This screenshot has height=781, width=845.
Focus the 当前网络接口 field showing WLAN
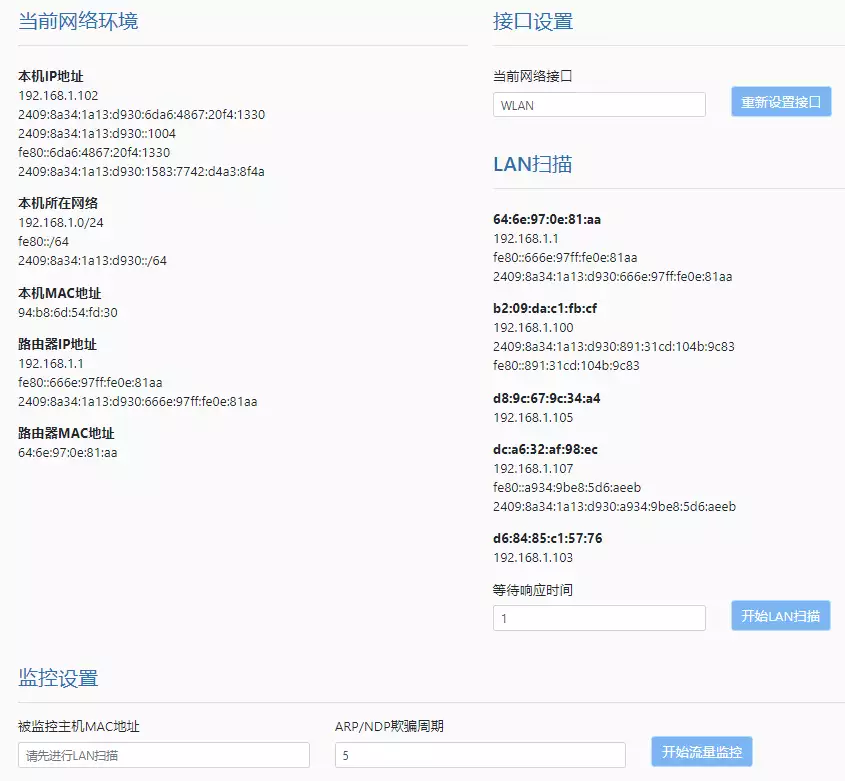coord(599,105)
